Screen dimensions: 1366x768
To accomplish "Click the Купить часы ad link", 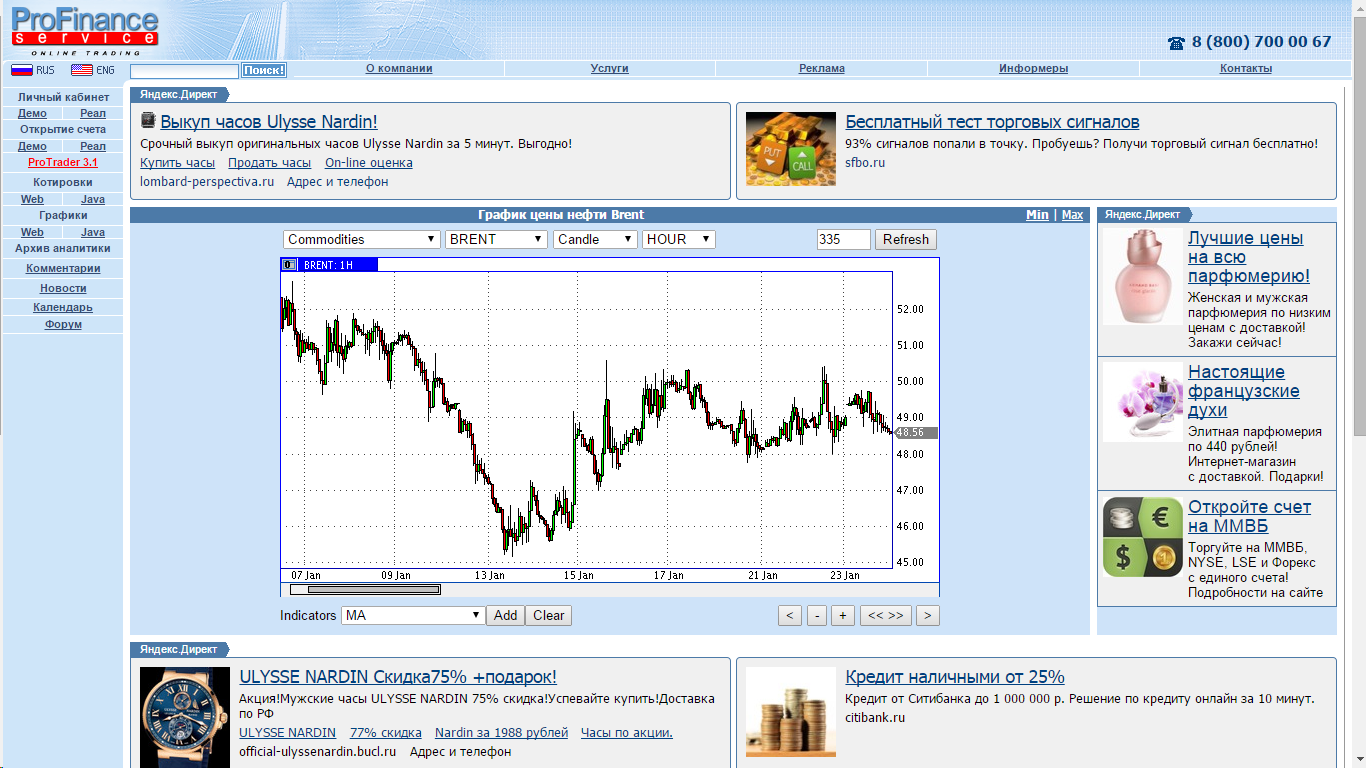I will click(177, 163).
